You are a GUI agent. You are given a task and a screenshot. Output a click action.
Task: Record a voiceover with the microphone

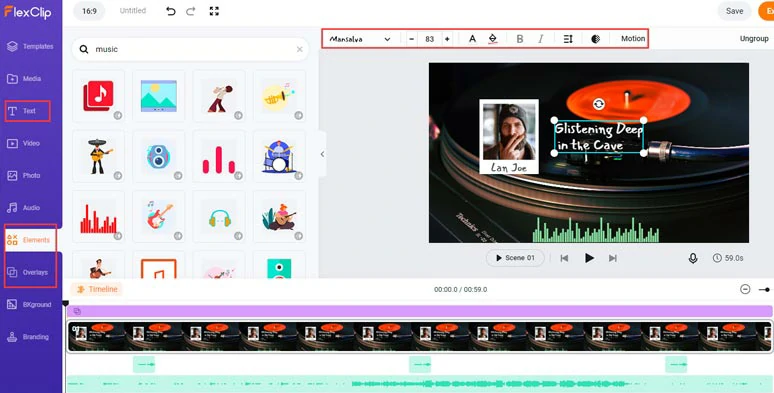(x=693, y=258)
